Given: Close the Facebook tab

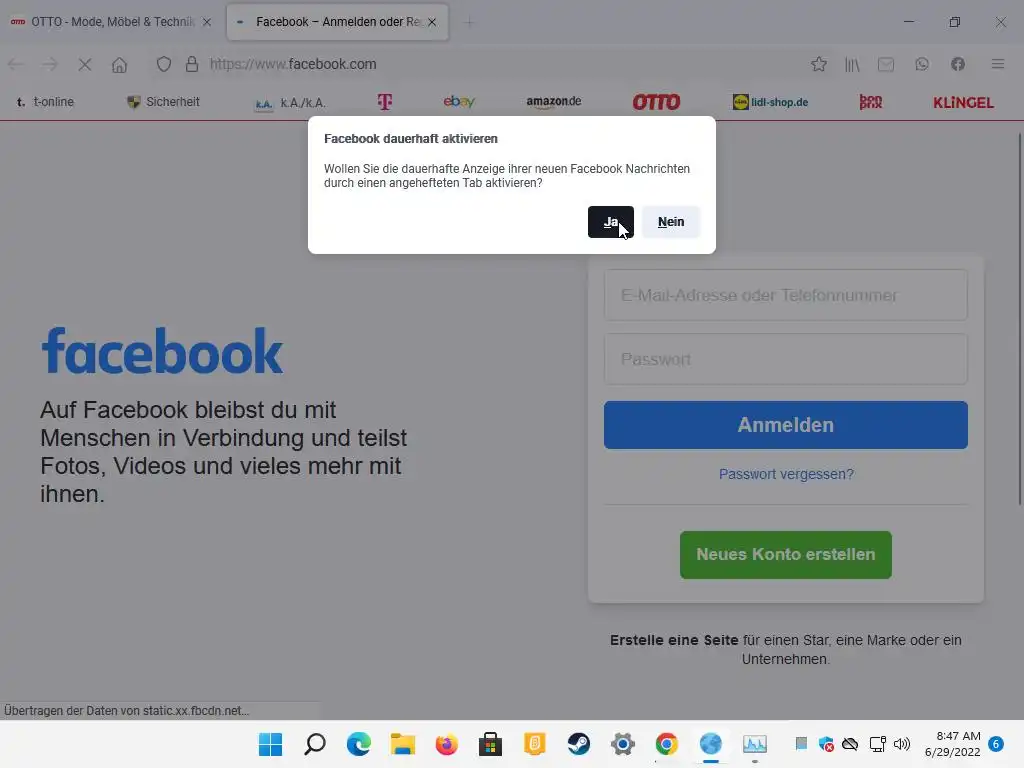Looking at the screenshot, I should [432, 22].
